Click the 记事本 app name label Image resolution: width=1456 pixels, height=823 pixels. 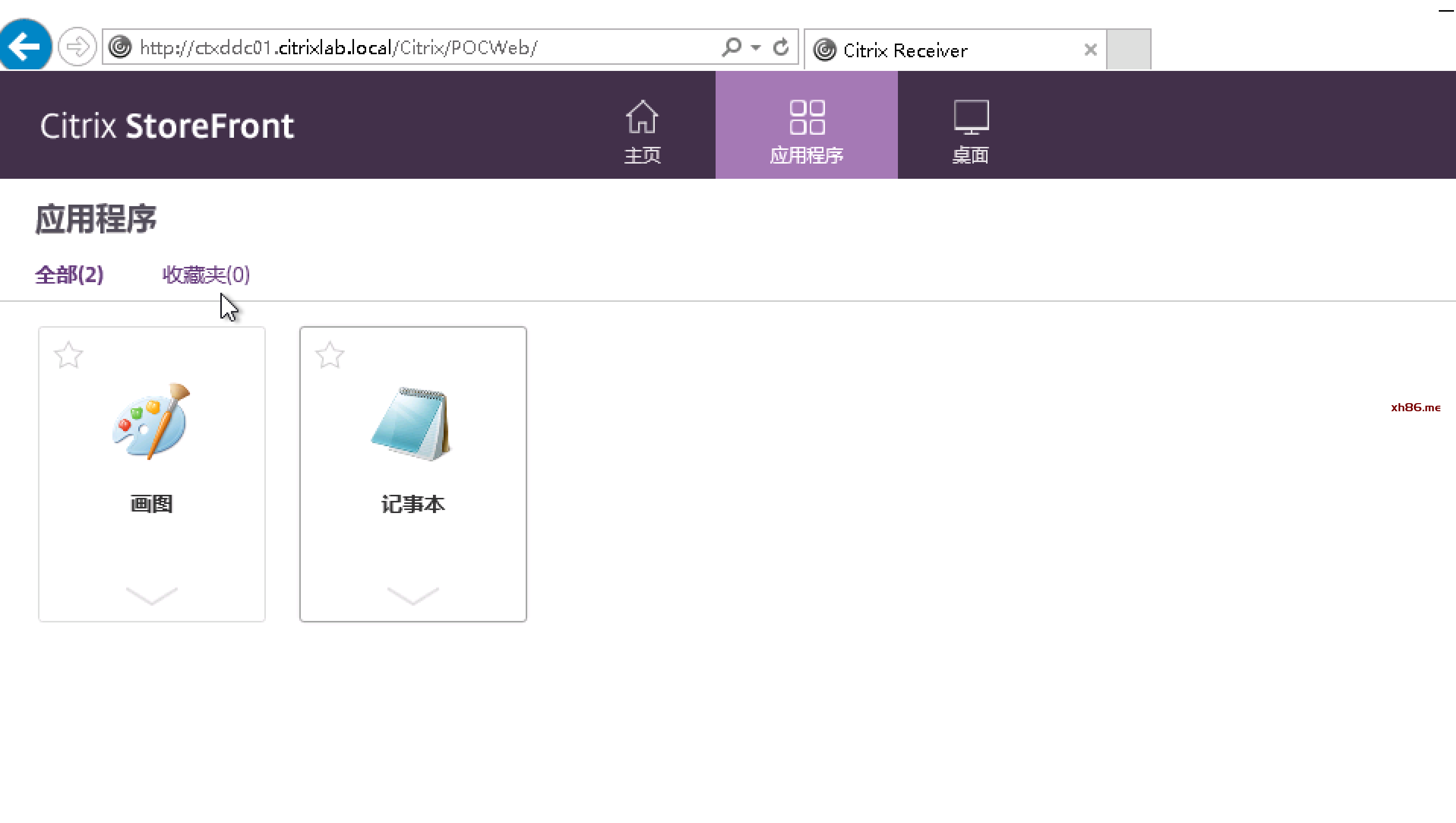coord(413,504)
